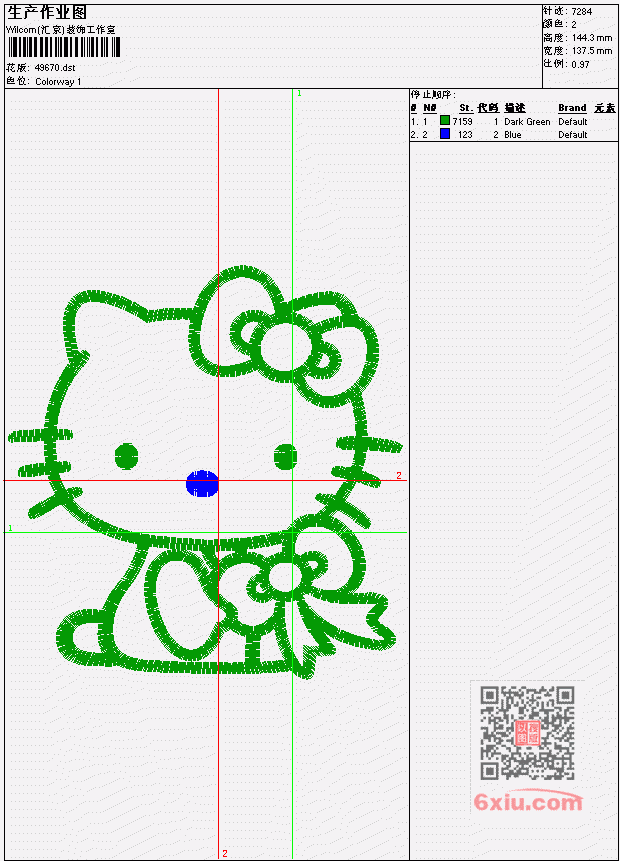The height and width of the screenshot is (861, 620).
Task: Click the 元素 column header
Action: click(x=605, y=108)
